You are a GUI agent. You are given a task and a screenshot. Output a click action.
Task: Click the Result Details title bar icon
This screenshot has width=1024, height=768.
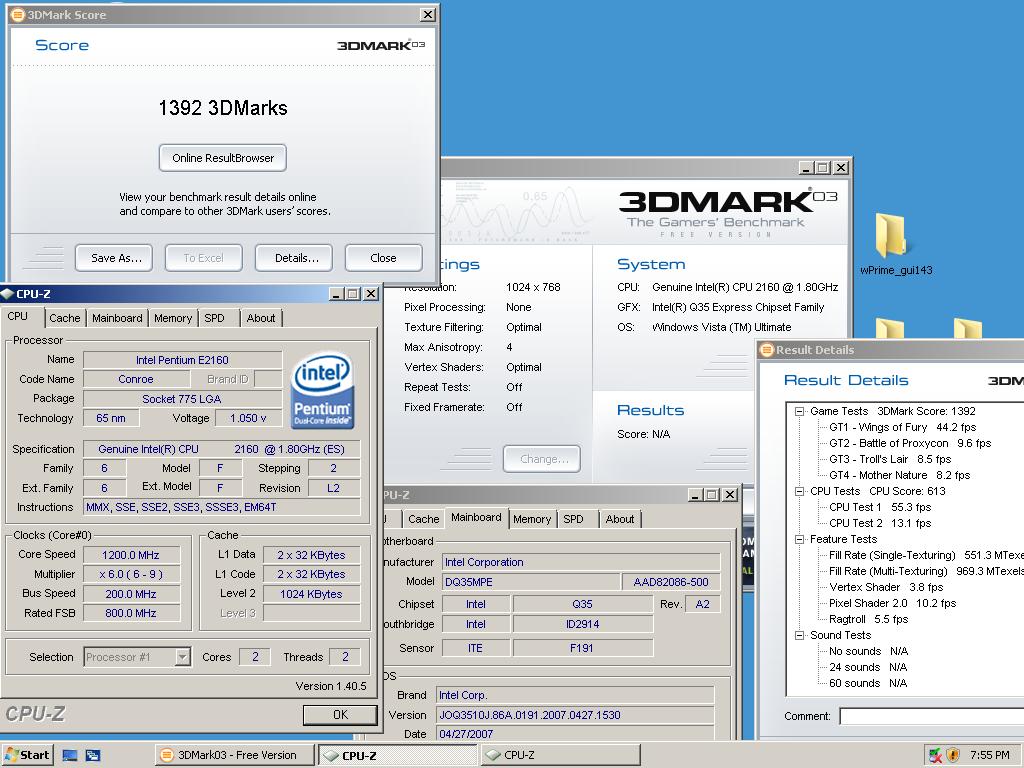pyautogui.click(x=767, y=350)
